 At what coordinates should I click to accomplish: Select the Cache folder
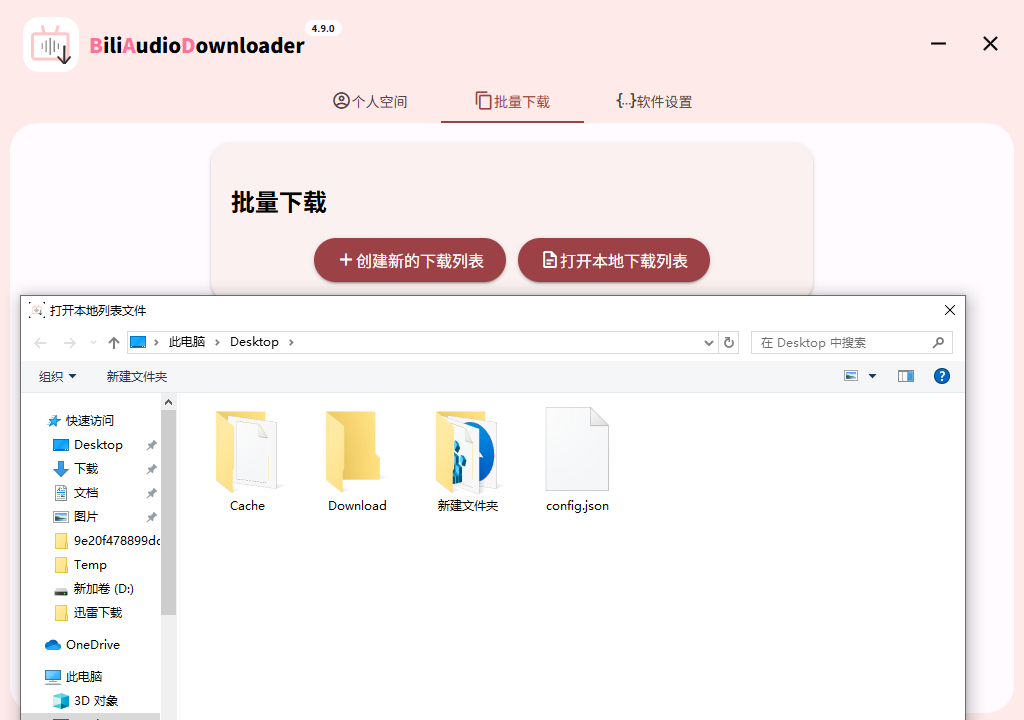point(248,461)
